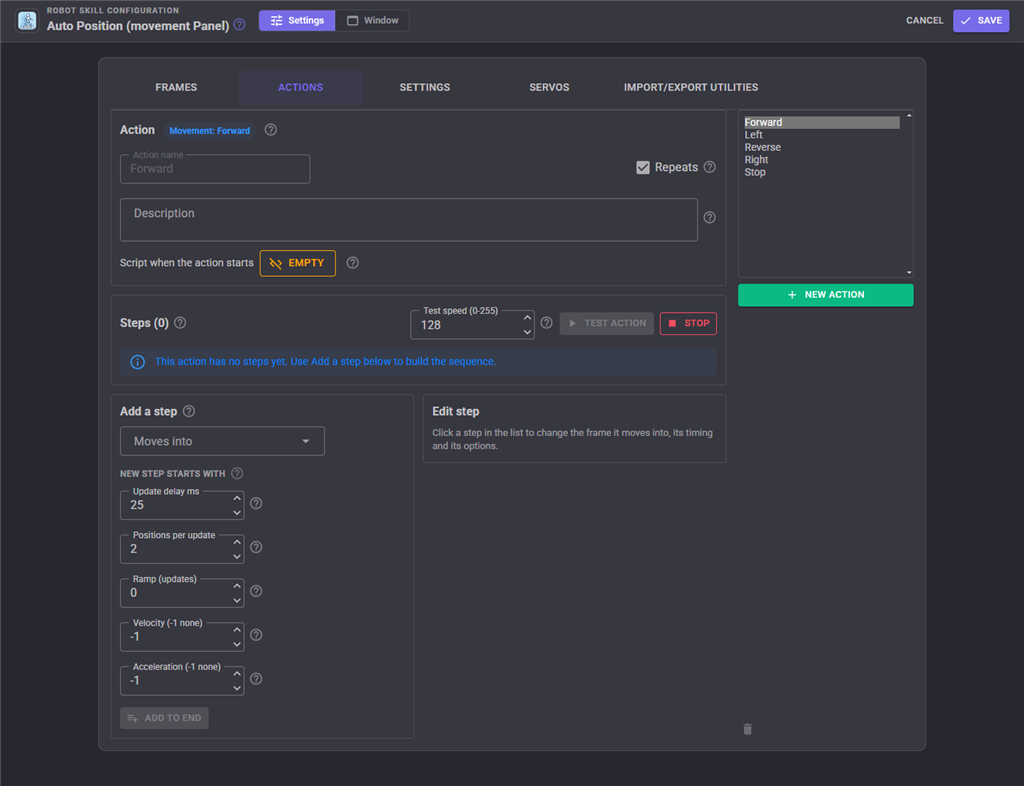Image resolution: width=1024 pixels, height=786 pixels.
Task: Open the Moves into dropdown
Action: coord(222,441)
